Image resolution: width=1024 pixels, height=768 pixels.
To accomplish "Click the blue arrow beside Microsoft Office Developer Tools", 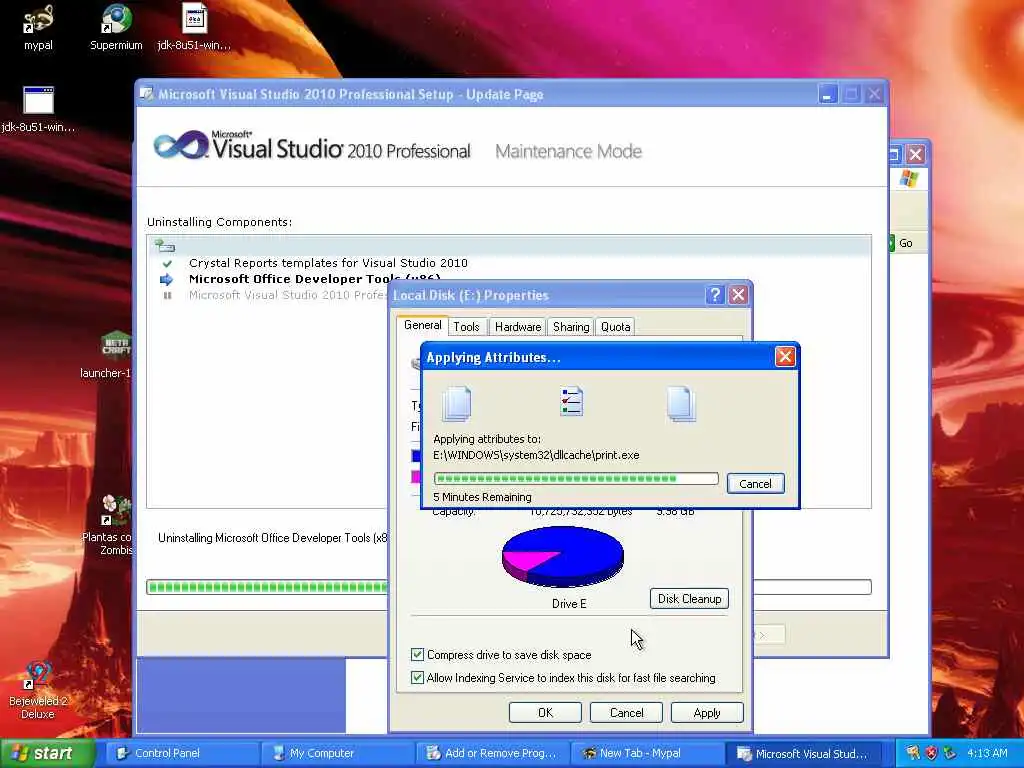I will pos(167,280).
